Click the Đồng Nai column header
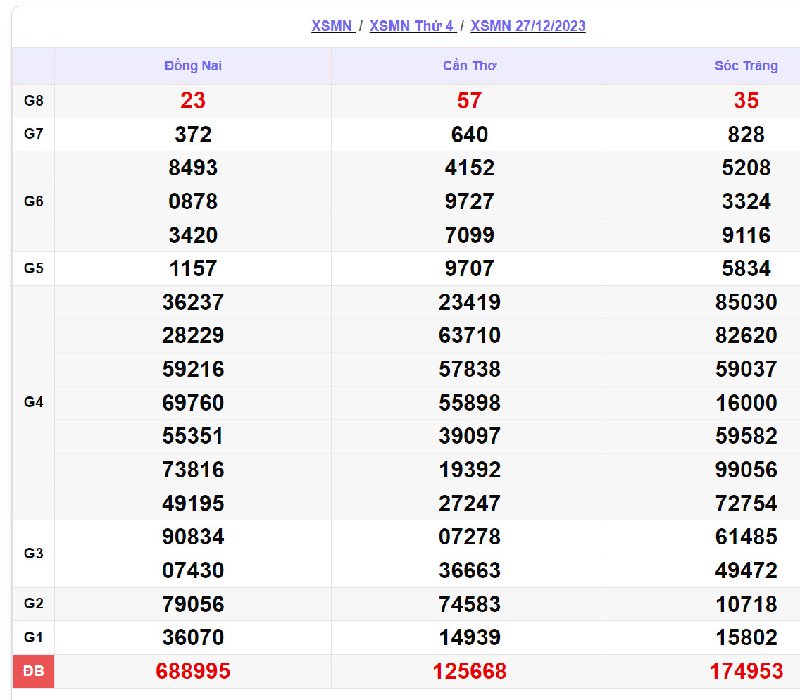The width and height of the screenshot is (800, 700). [x=193, y=66]
